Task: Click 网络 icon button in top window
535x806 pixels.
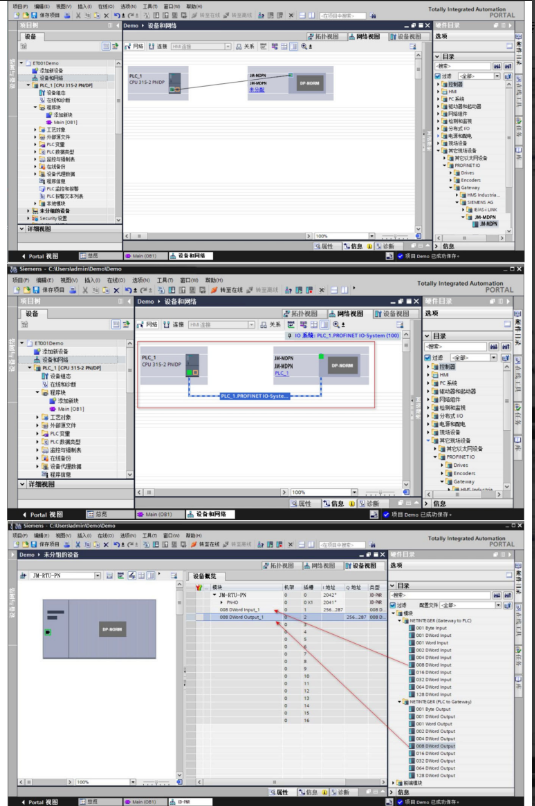Action: point(135,46)
